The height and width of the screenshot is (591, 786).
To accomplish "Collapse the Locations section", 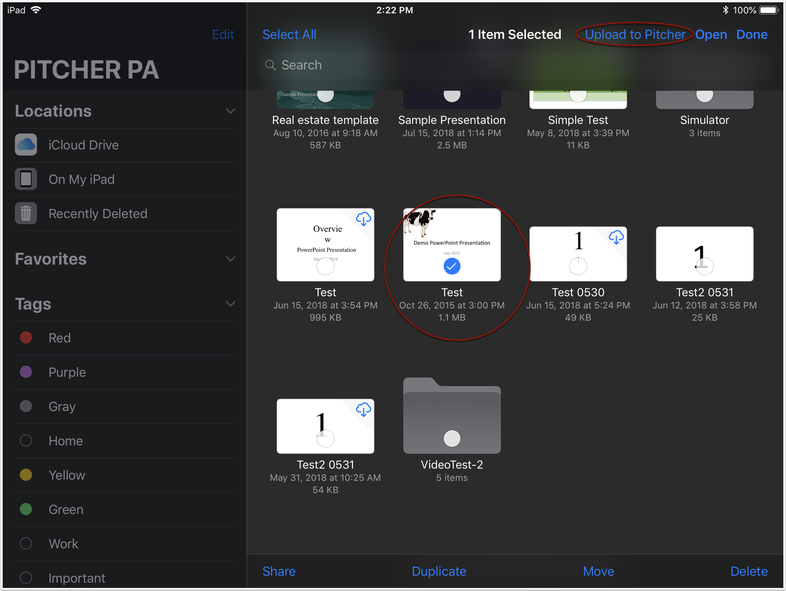I will pyautogui.click(x=230, y=111).
